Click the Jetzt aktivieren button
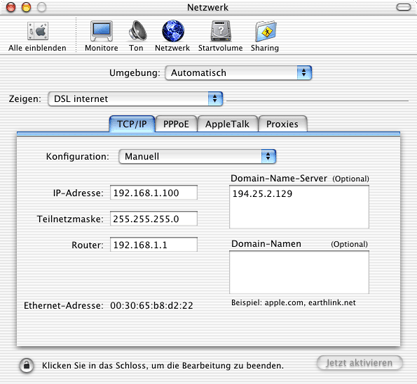This screenshot has width=417, height=384. coord(359,363)
